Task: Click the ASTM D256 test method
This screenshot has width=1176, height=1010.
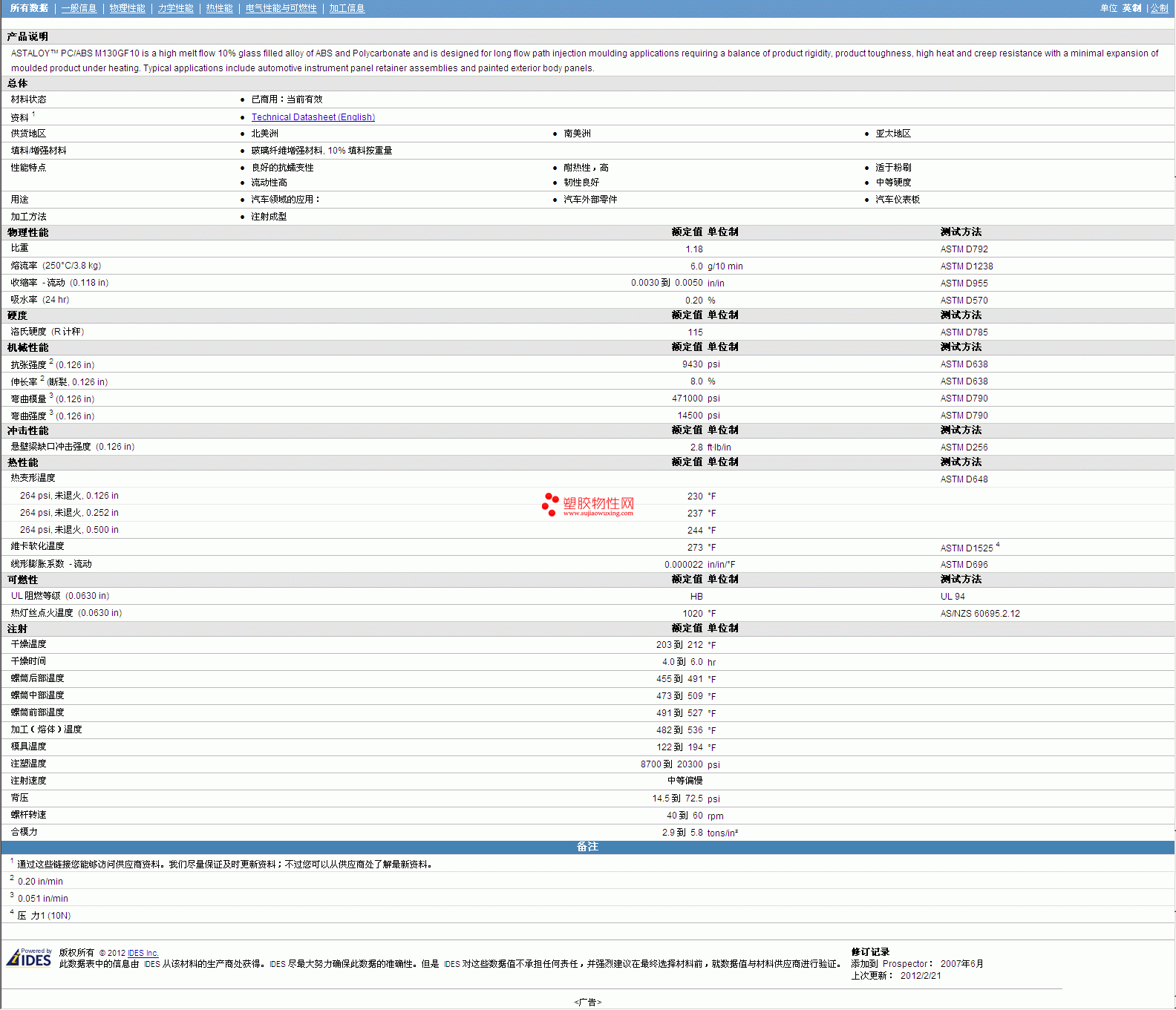Action: [x=964, y=447]
